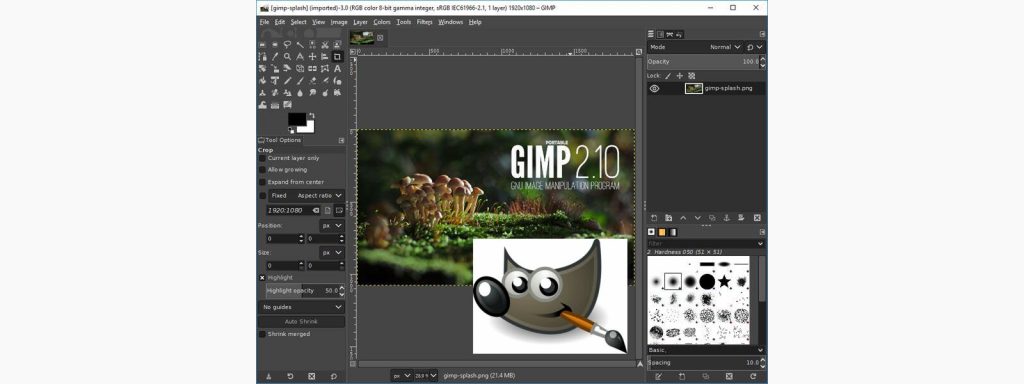Refresh brushes icon at bottom right
The height and width of the screenshot is (384, 1024).
tap(754, 376)
